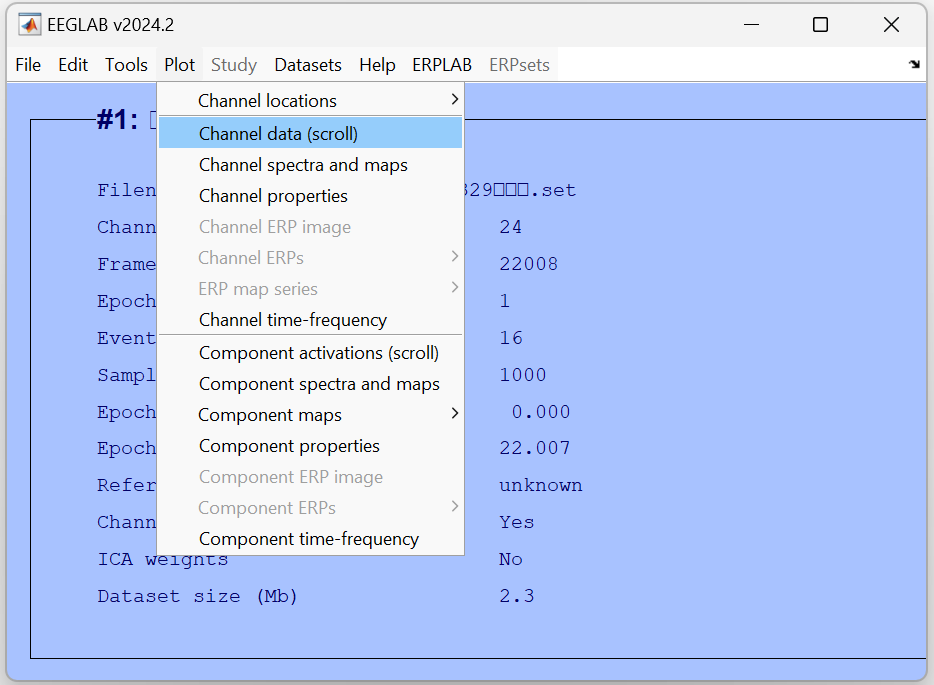Choose Channel spectra and maps

[x=310, y=164]
